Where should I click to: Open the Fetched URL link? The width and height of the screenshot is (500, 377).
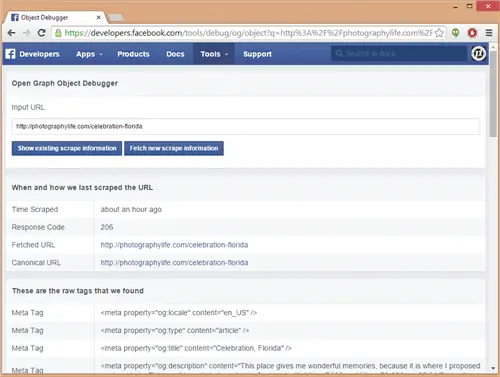[174, 245]
